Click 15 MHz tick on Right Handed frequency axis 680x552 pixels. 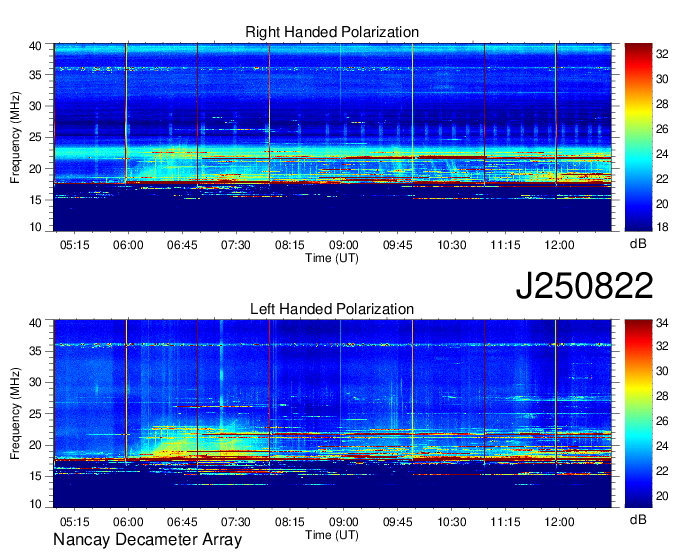pos(36,200)
